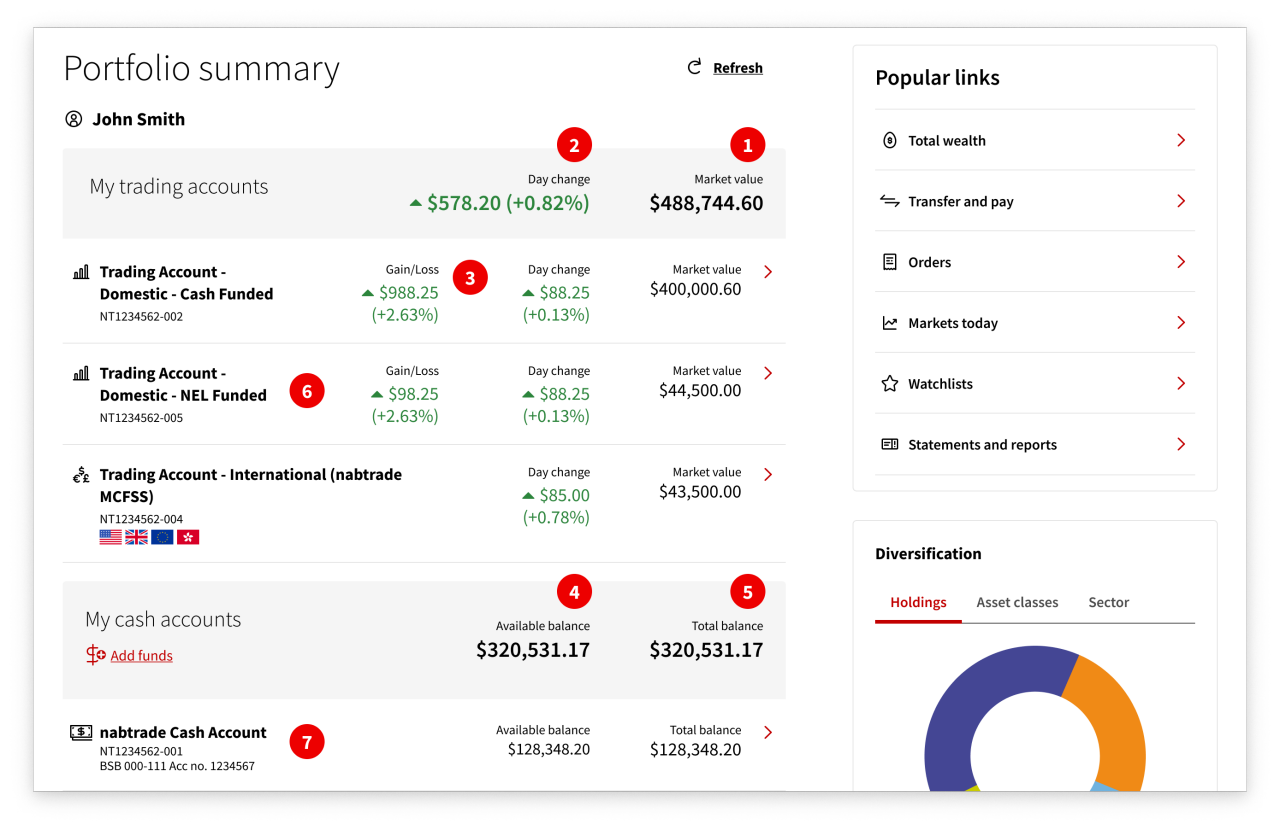Click the Transfer and pay arrows icon
Viewport: 1280px width, 830px height.
click(889, 201)
